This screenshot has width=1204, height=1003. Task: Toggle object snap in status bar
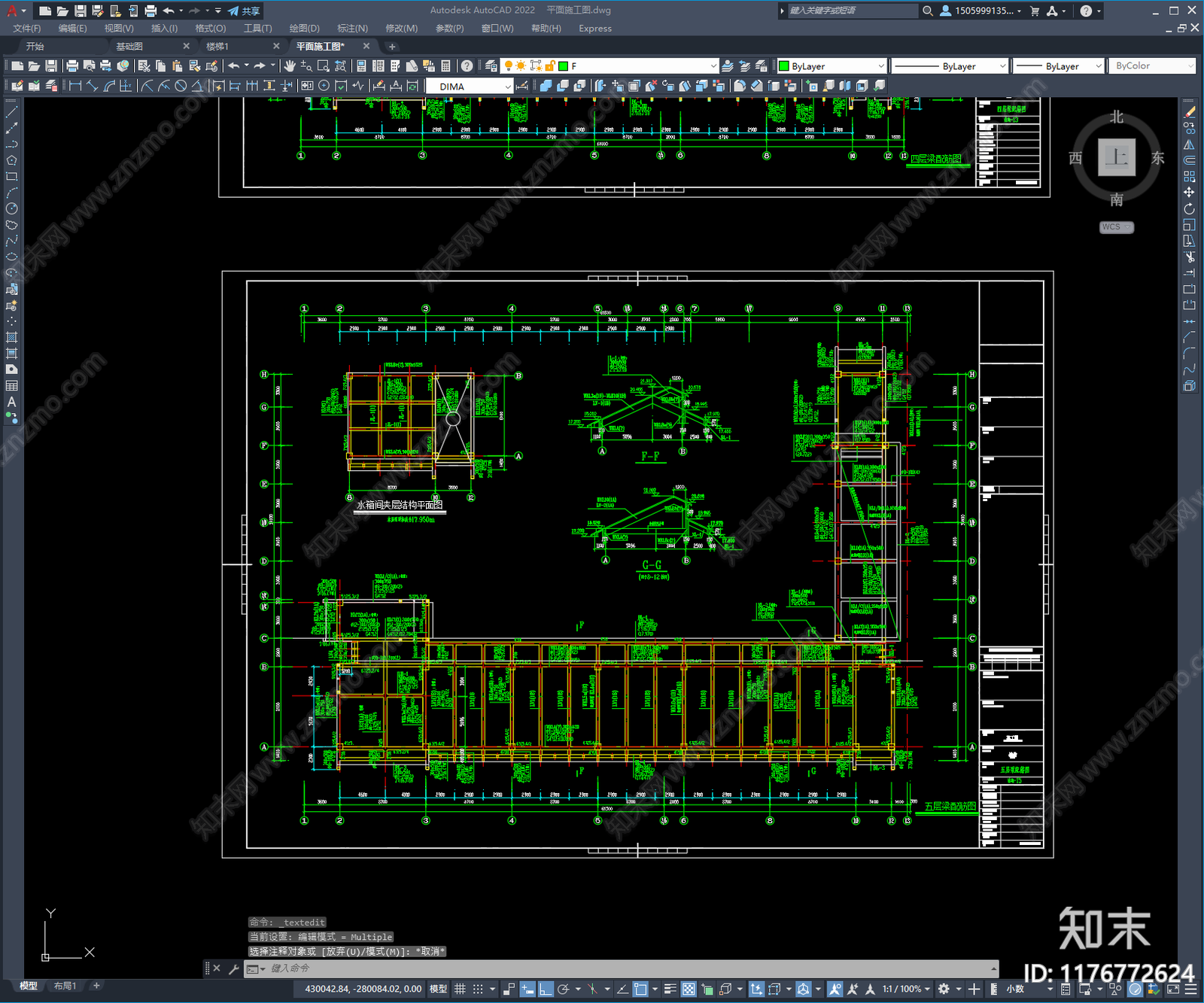coord(640,989)
